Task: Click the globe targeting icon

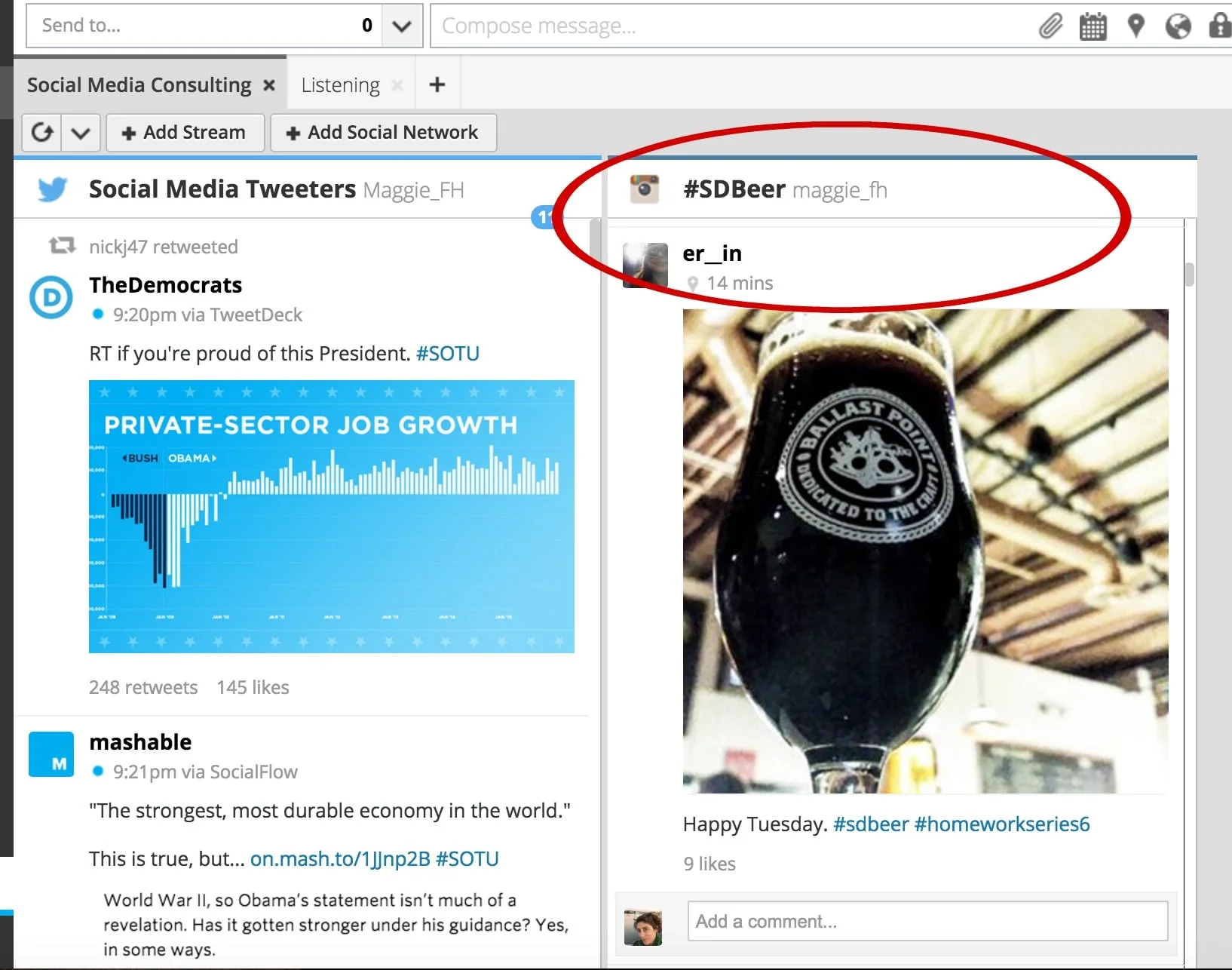Action: pyautogui.click(x=1178, y=26)
